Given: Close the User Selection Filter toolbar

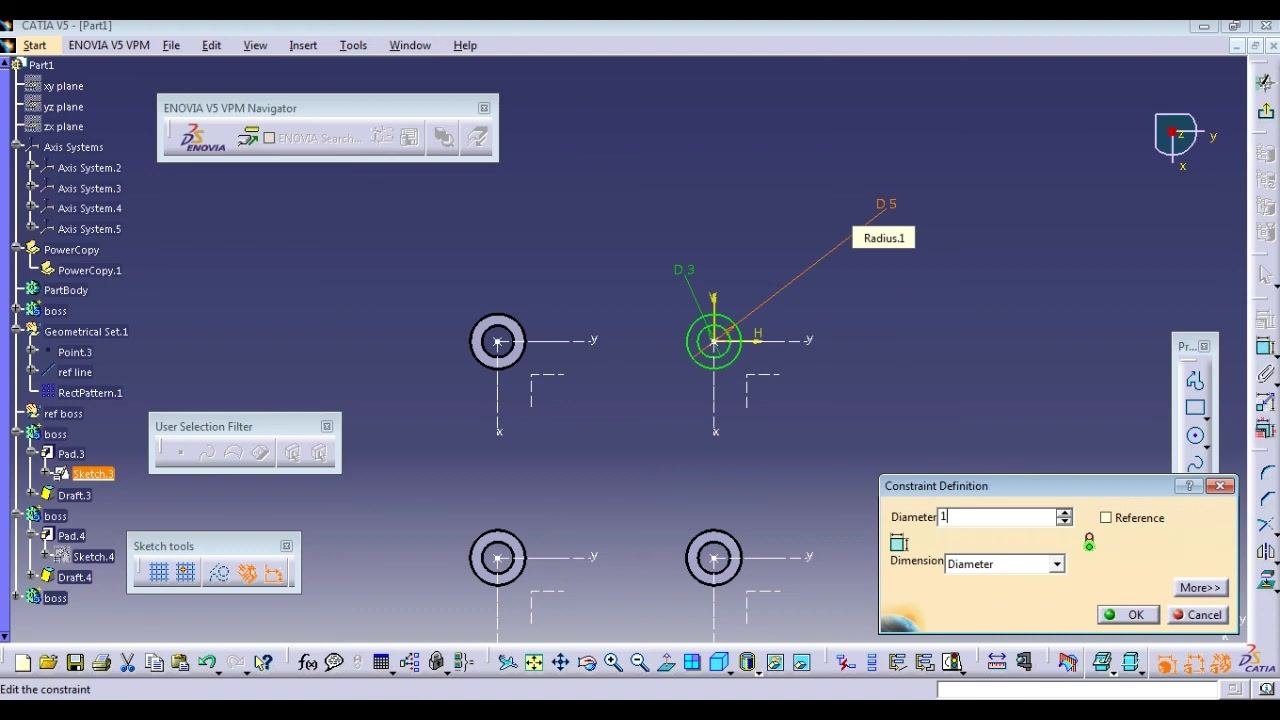Looking at the screenshot, I should click(x=327, y=426).
